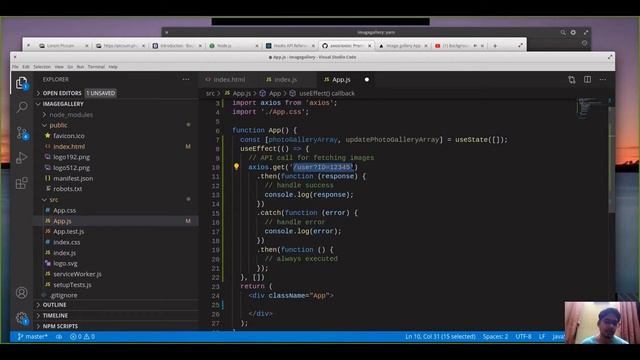This screenshot has width=640, height=360.
Task: Expand the Outline section
Action: click(54, 305)
